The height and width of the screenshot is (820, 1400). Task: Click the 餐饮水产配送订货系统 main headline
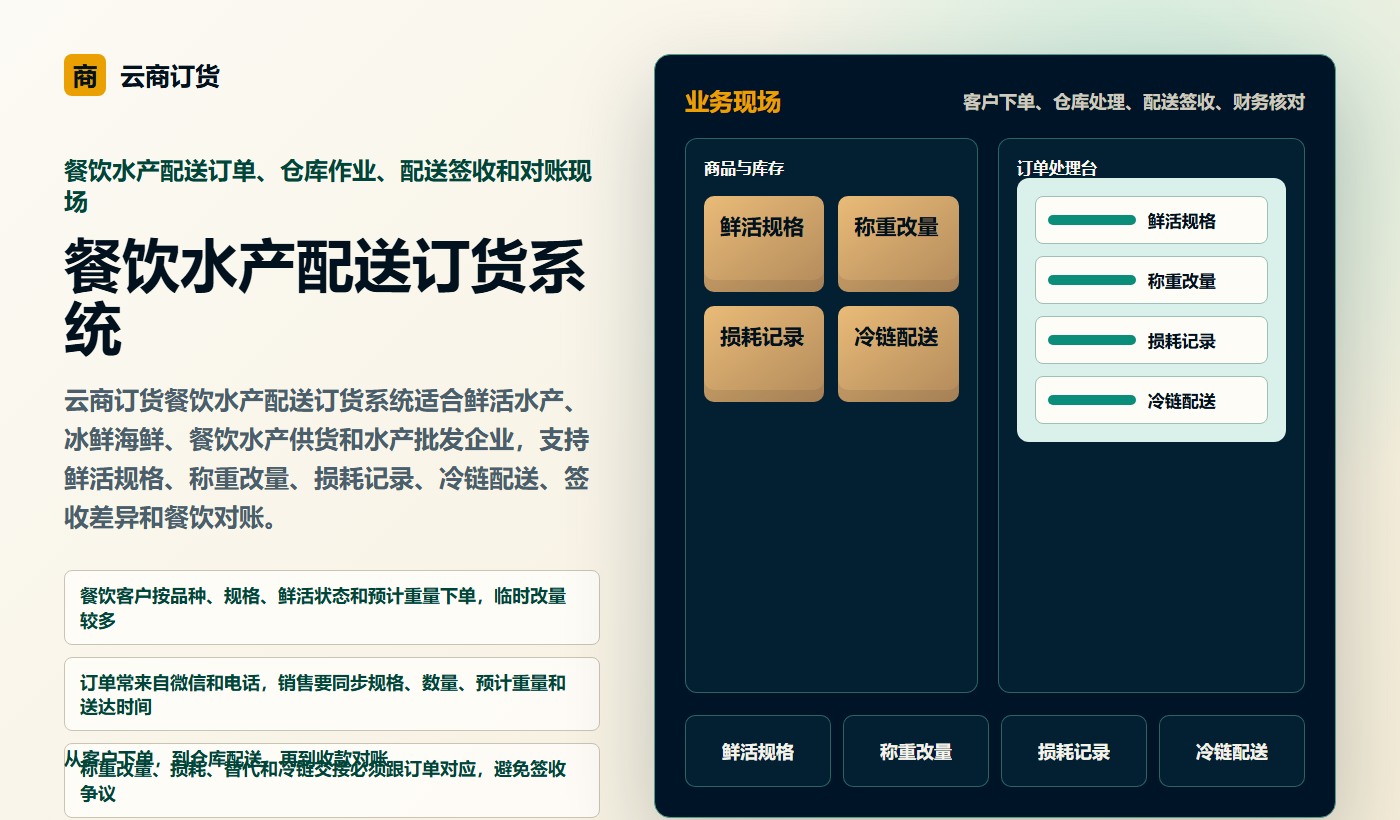[325, 297]
